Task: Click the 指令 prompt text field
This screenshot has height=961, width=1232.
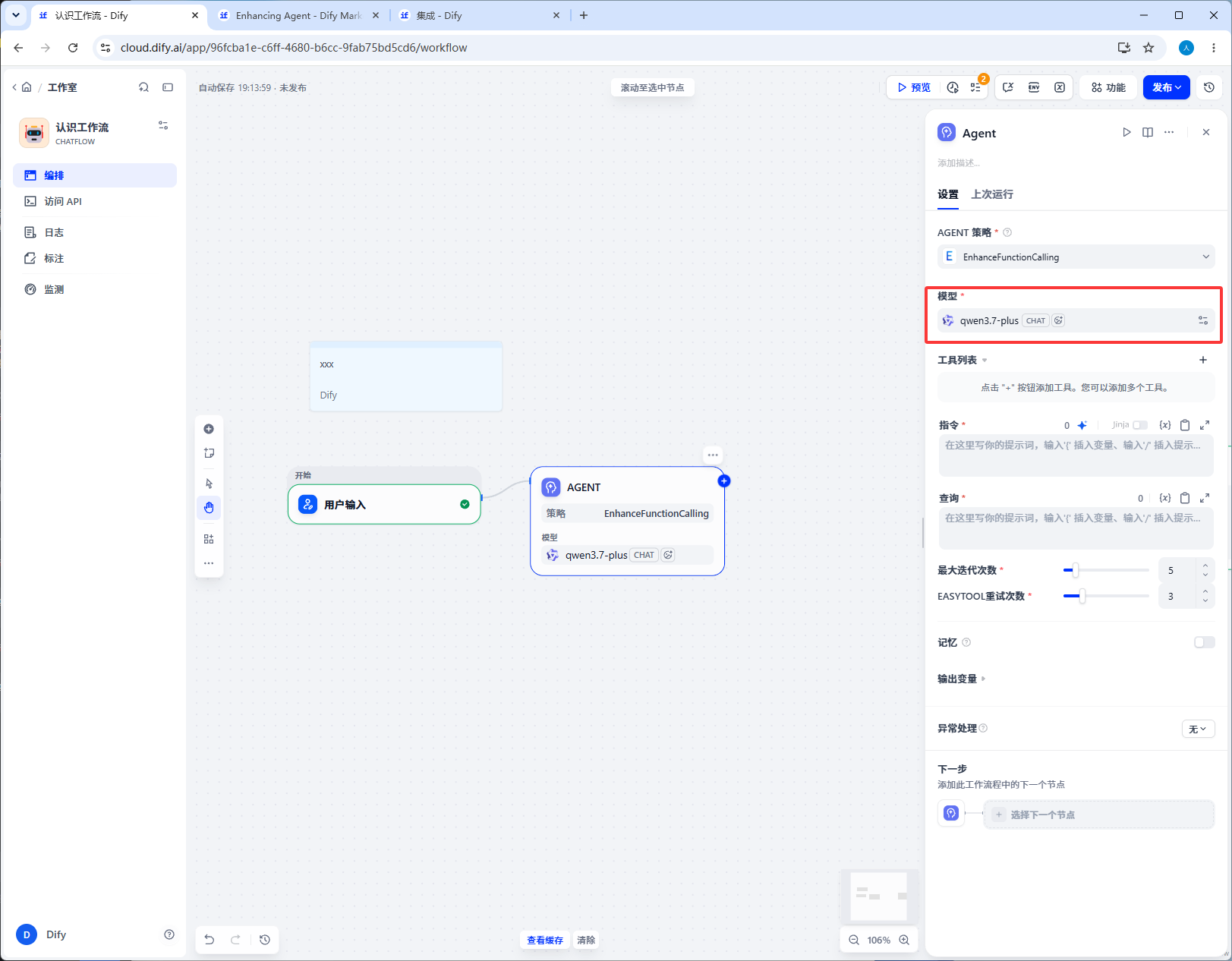Action: (1076, 455)
